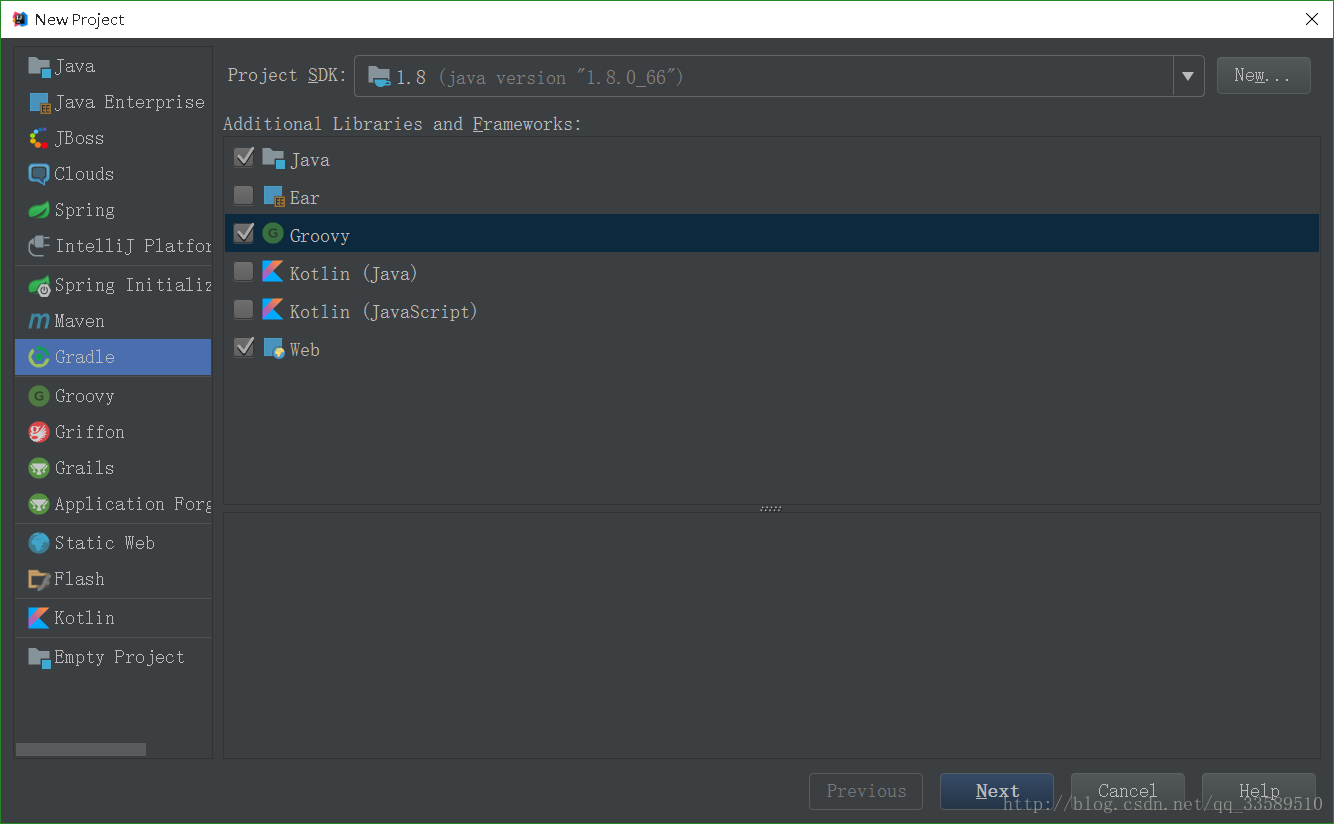
Task: Click the Application Forge icon
Action: click(x=39, y=505)
